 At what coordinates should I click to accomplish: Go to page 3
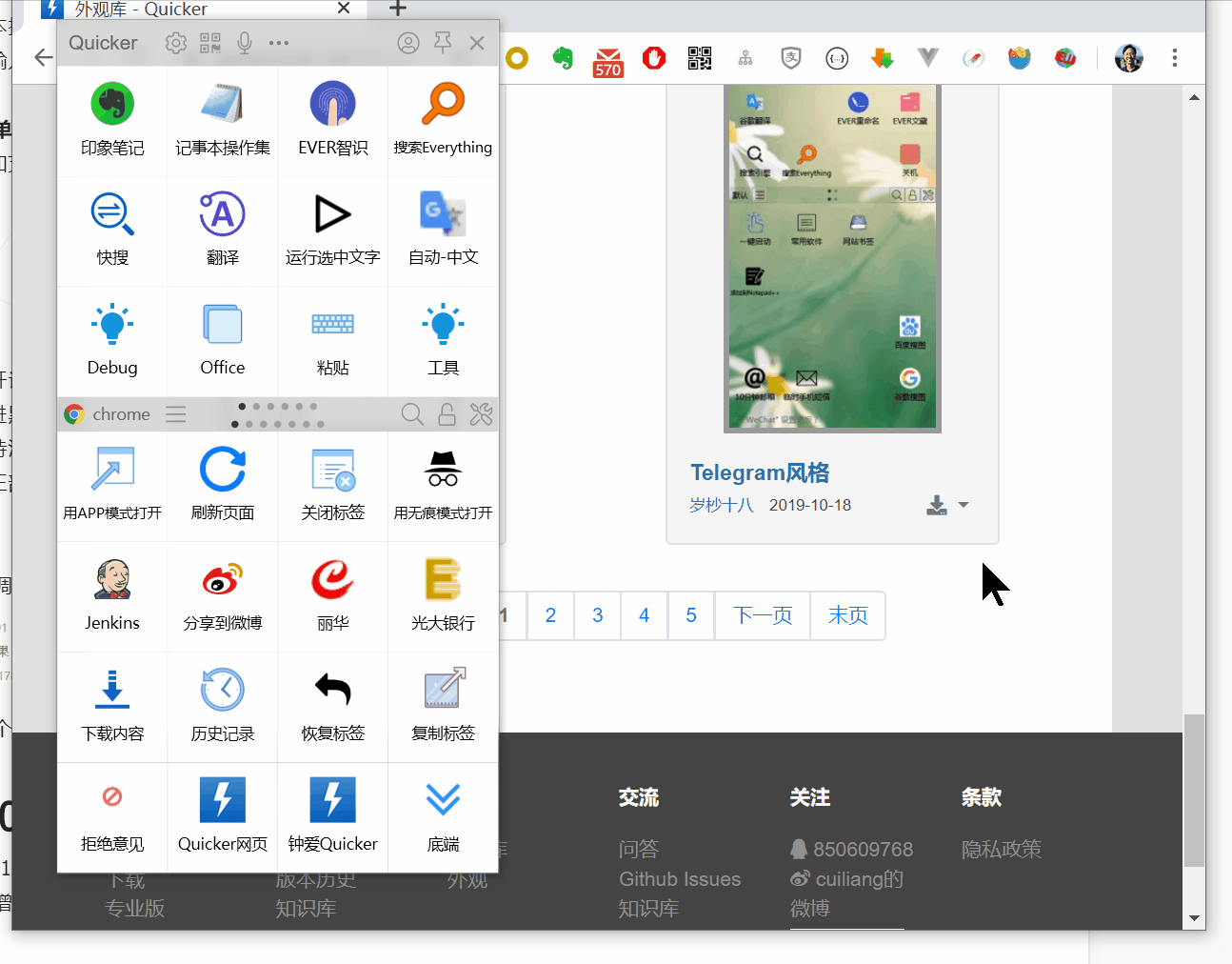(598, 615)
